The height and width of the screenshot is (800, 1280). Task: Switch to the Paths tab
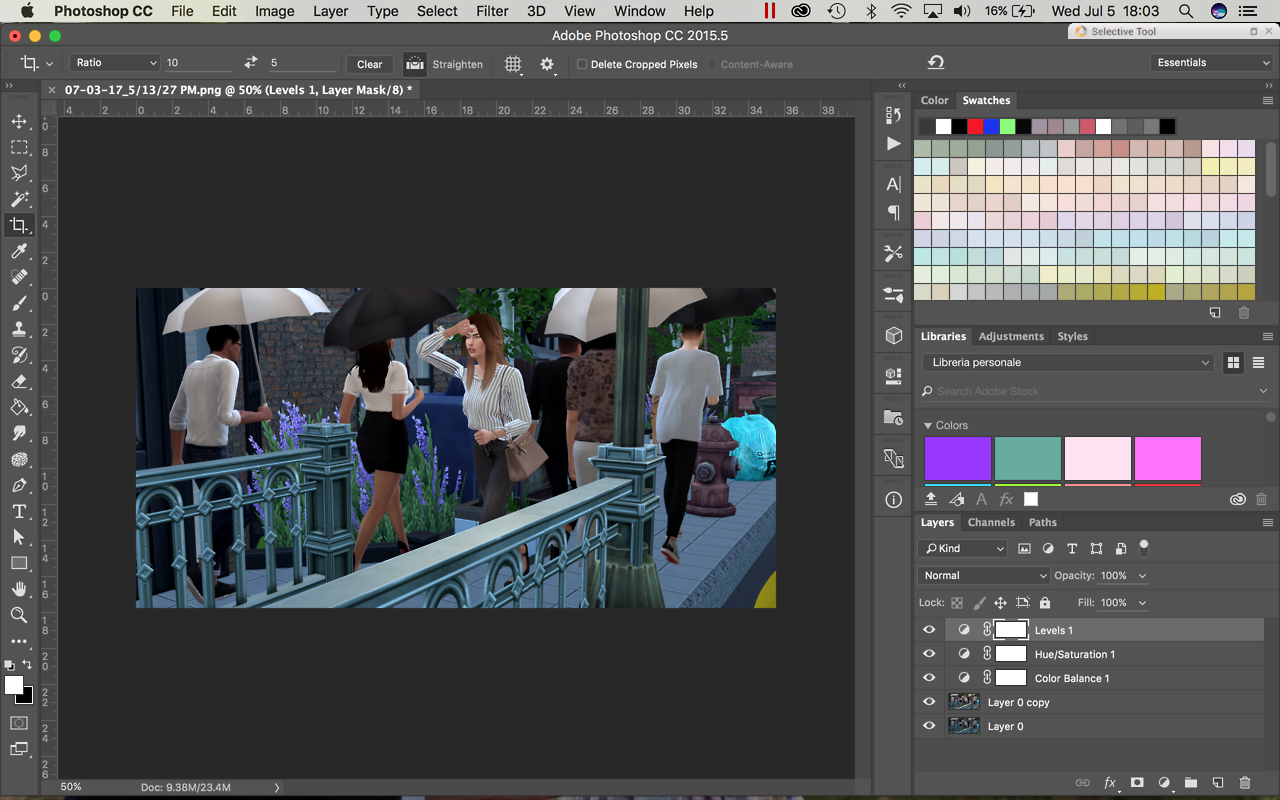[1043, 523]
